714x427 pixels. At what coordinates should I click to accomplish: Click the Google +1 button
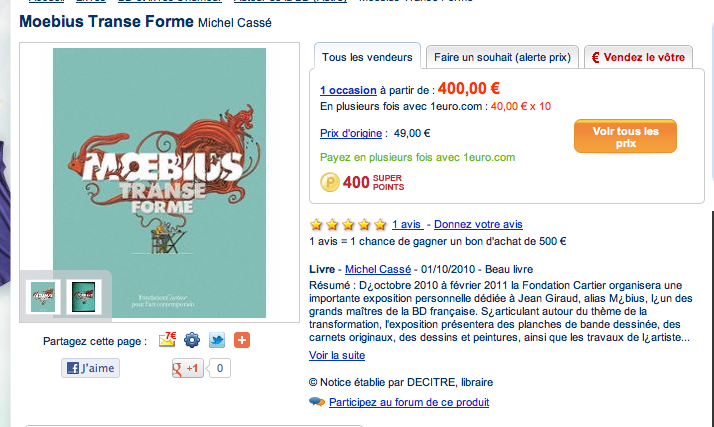tap(187, 368)
